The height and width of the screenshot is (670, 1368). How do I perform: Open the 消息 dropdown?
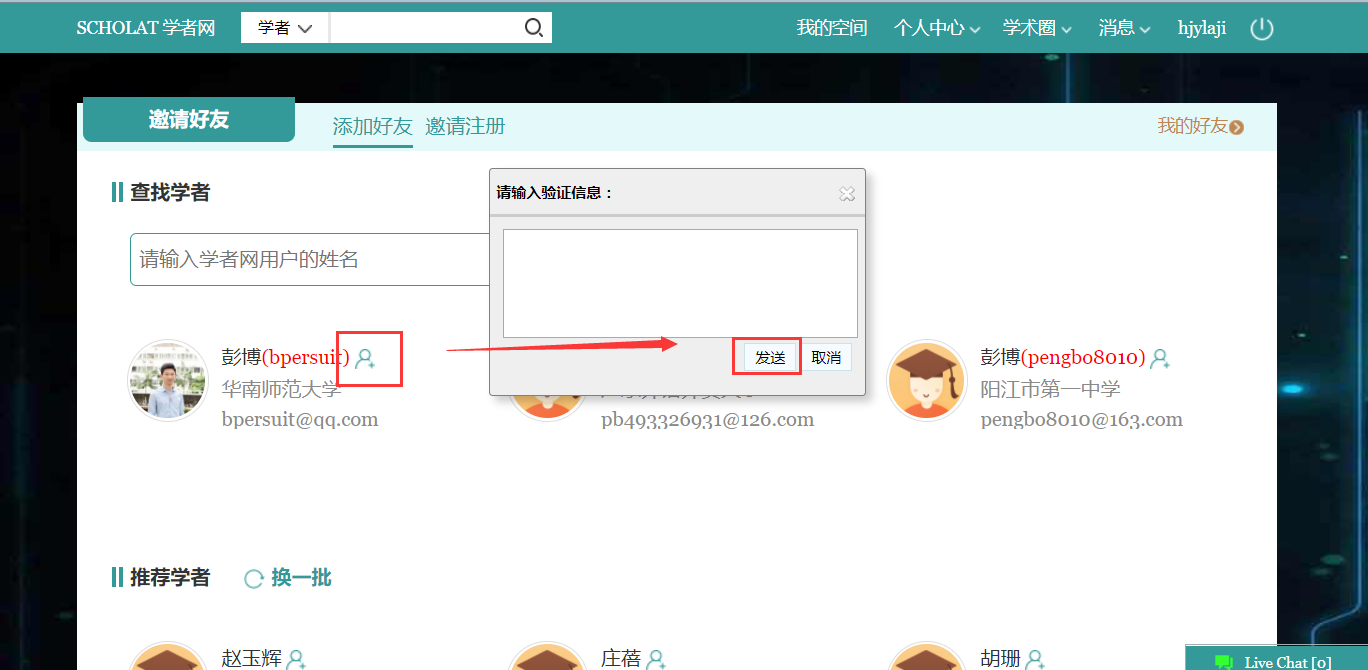(x=1124, y=29)
